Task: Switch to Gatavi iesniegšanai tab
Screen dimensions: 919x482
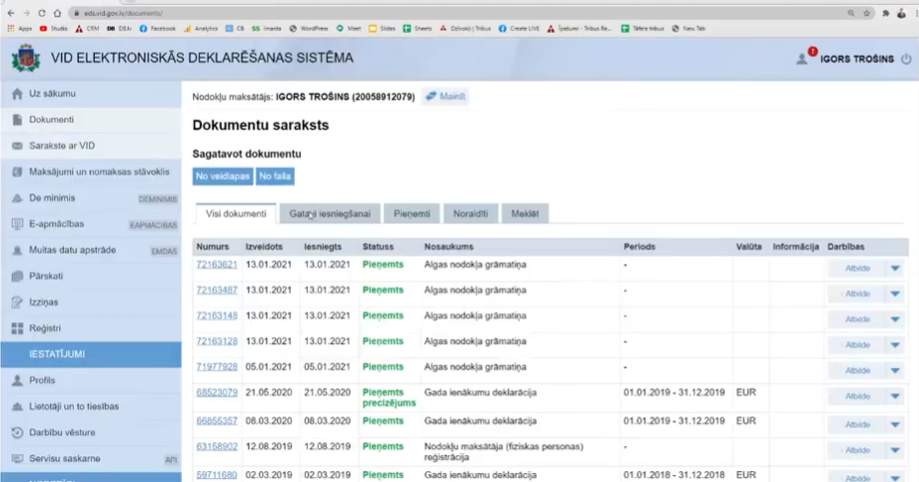Action: [x=330, y=213]
